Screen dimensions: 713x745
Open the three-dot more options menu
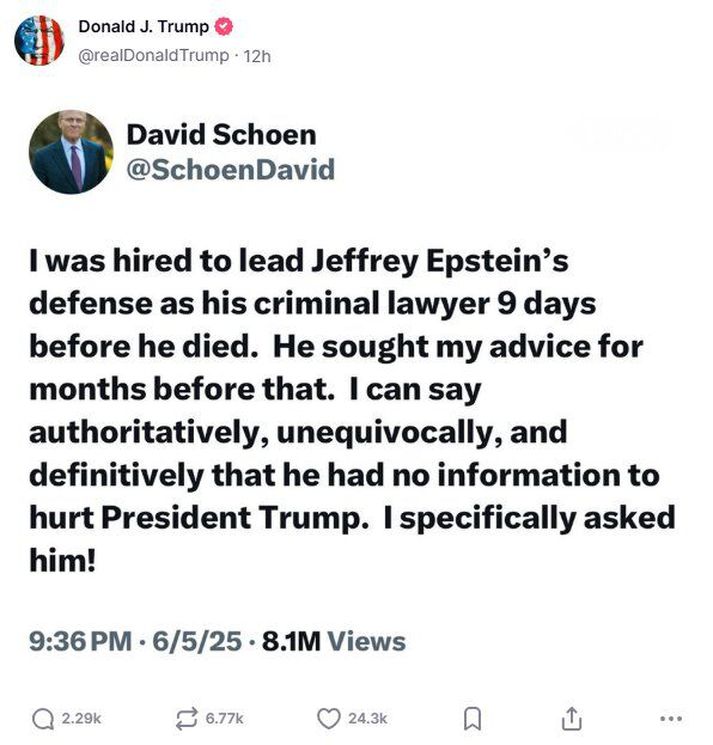point(672,719)
